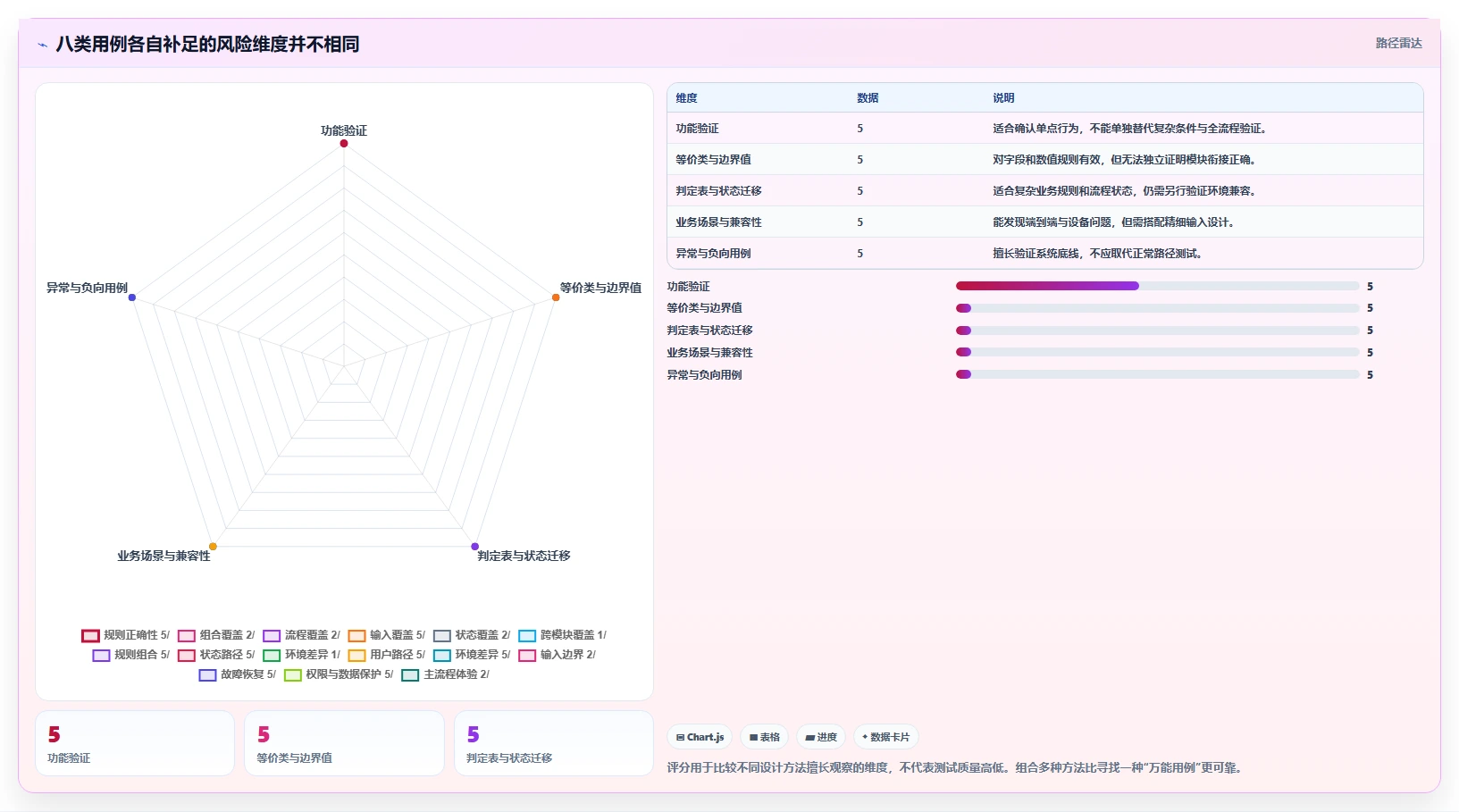This screenshot has height=812, width=1459.
Task: Click the orange 等价类与边界值 radar point
Action: coord(556,297)
